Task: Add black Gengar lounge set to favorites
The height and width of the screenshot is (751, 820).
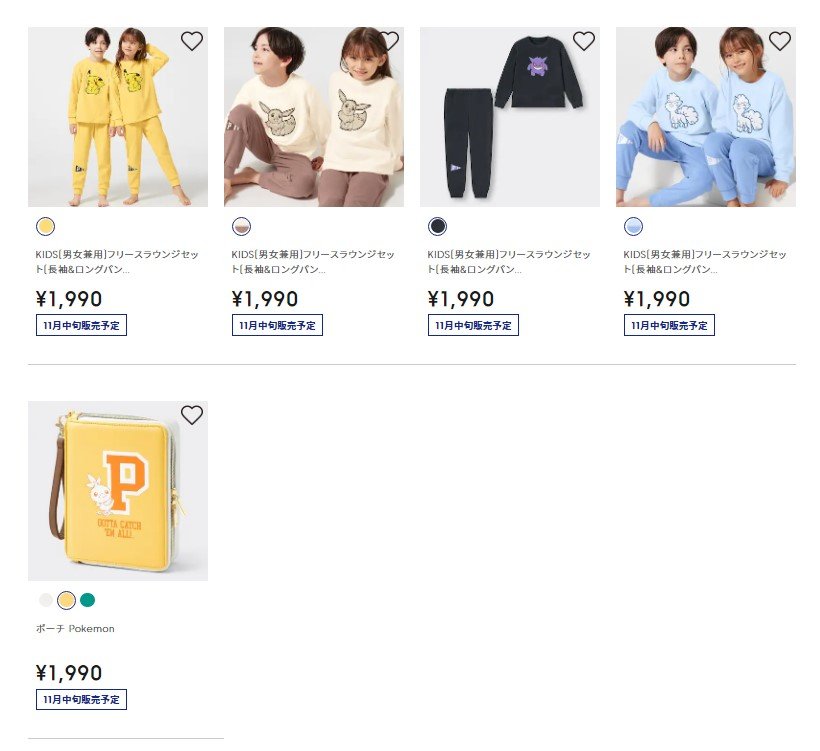Action: tap(584, 41)
